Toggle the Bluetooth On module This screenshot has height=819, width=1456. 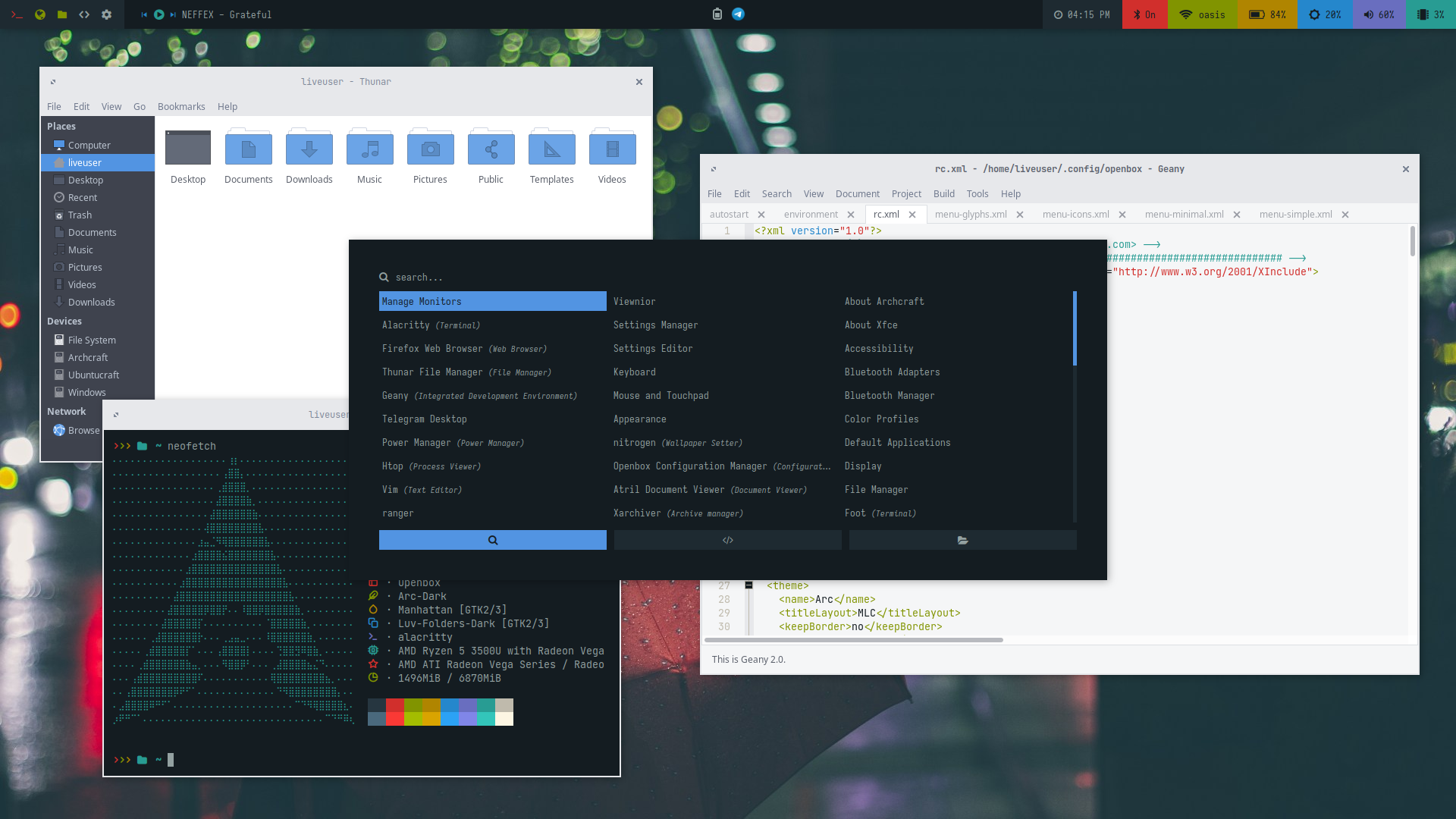[1144, 14]
